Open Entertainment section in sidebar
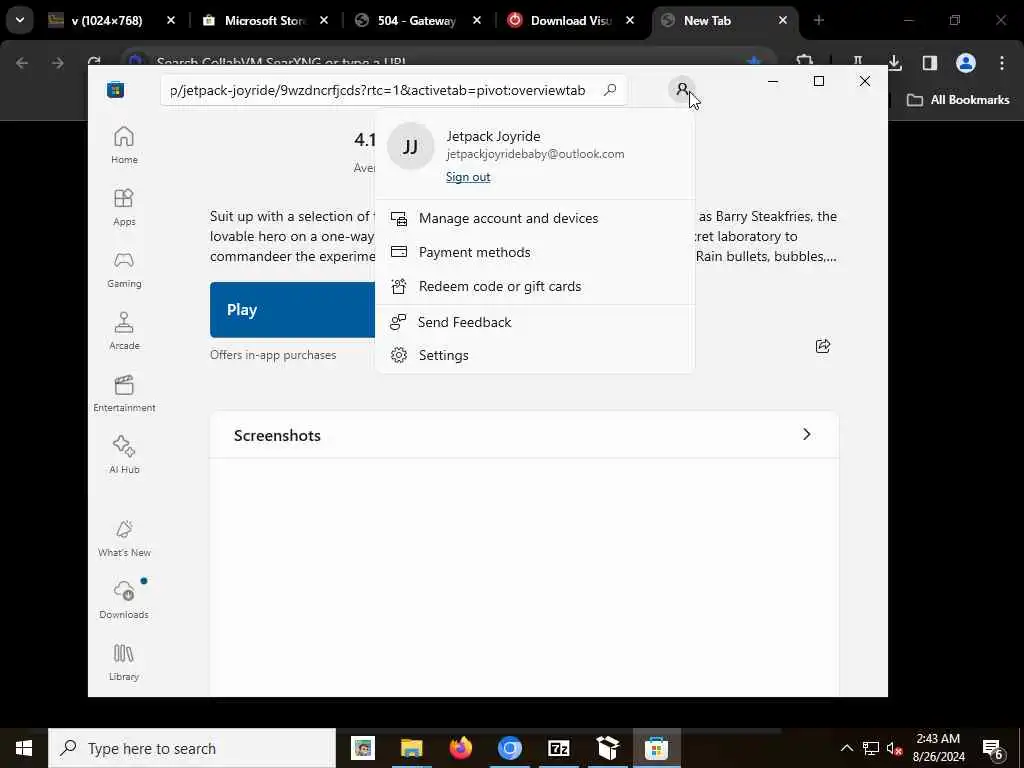The image size is (1024, 768). pyautogui.click(x=124, y=393)
